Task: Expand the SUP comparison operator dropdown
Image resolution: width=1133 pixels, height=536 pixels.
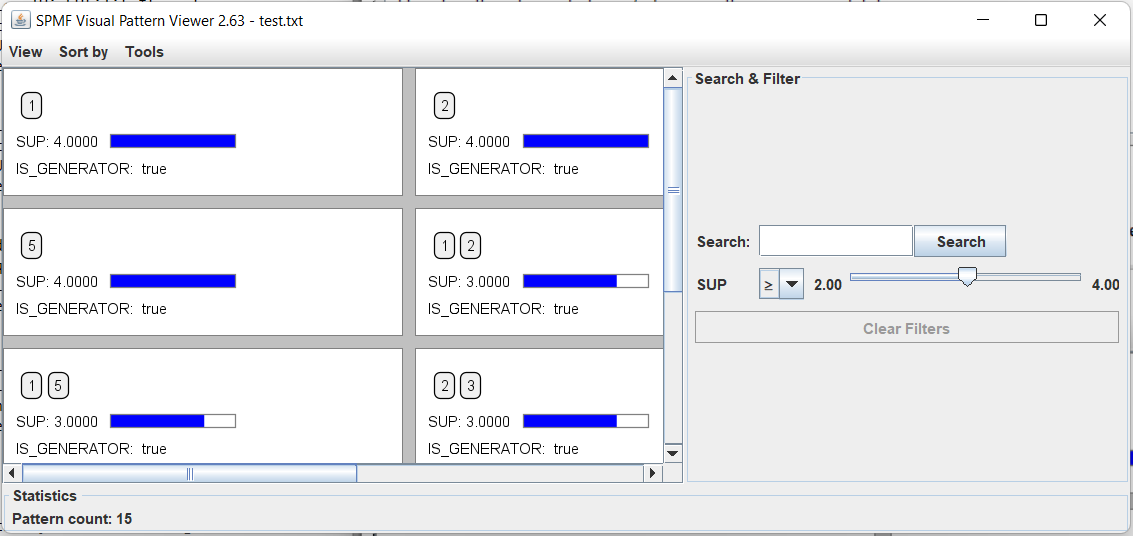Action: click(x=791, y=285)
